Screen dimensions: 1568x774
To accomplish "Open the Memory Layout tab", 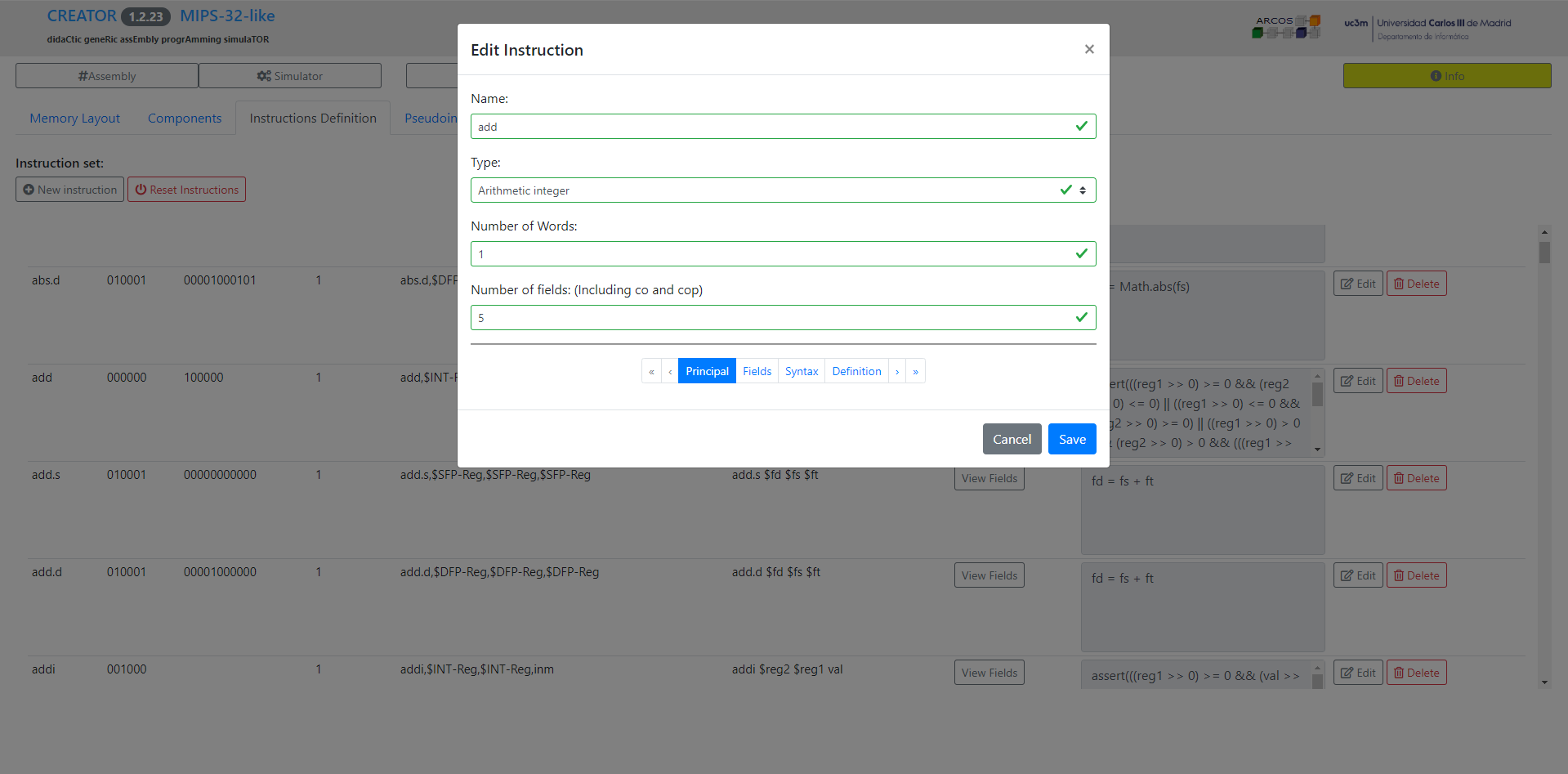I will coord(74,119).
